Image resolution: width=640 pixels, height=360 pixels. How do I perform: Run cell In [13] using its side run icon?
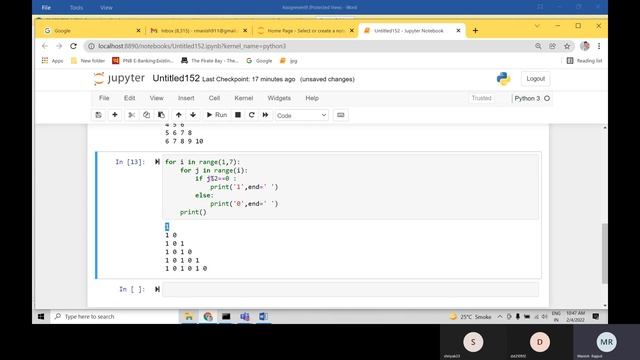click(x=157, y=162)
